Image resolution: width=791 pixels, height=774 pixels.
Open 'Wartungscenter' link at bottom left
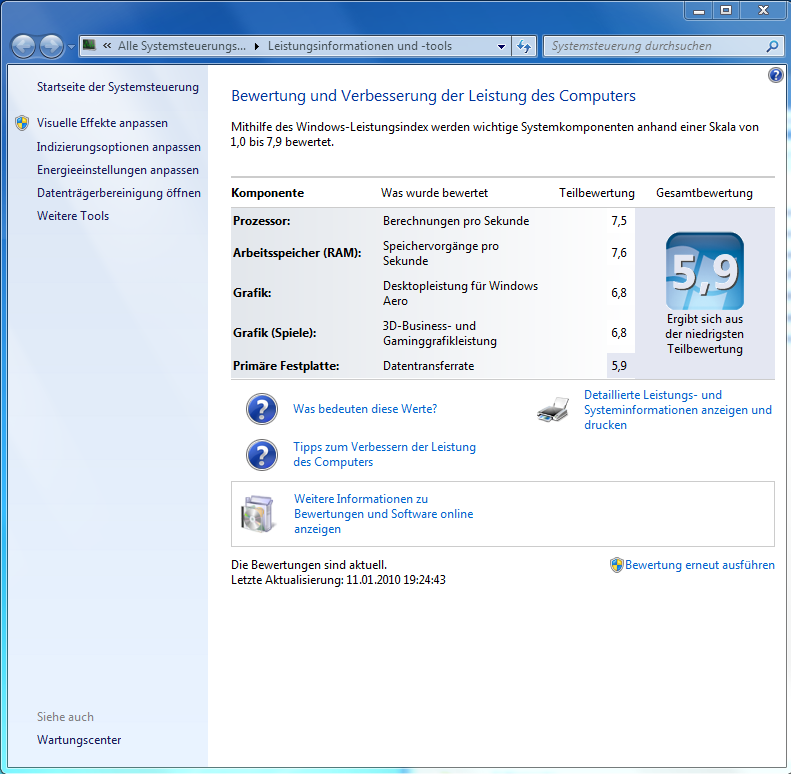pos(79,740)
